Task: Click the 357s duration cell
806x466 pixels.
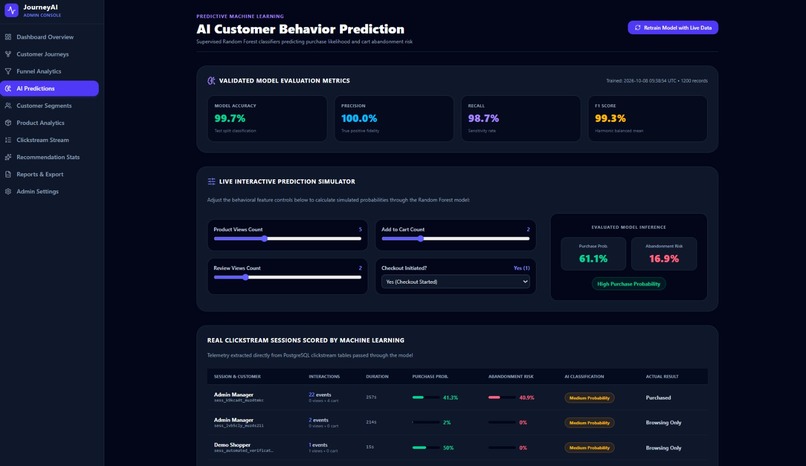Action: click(371, 397)
